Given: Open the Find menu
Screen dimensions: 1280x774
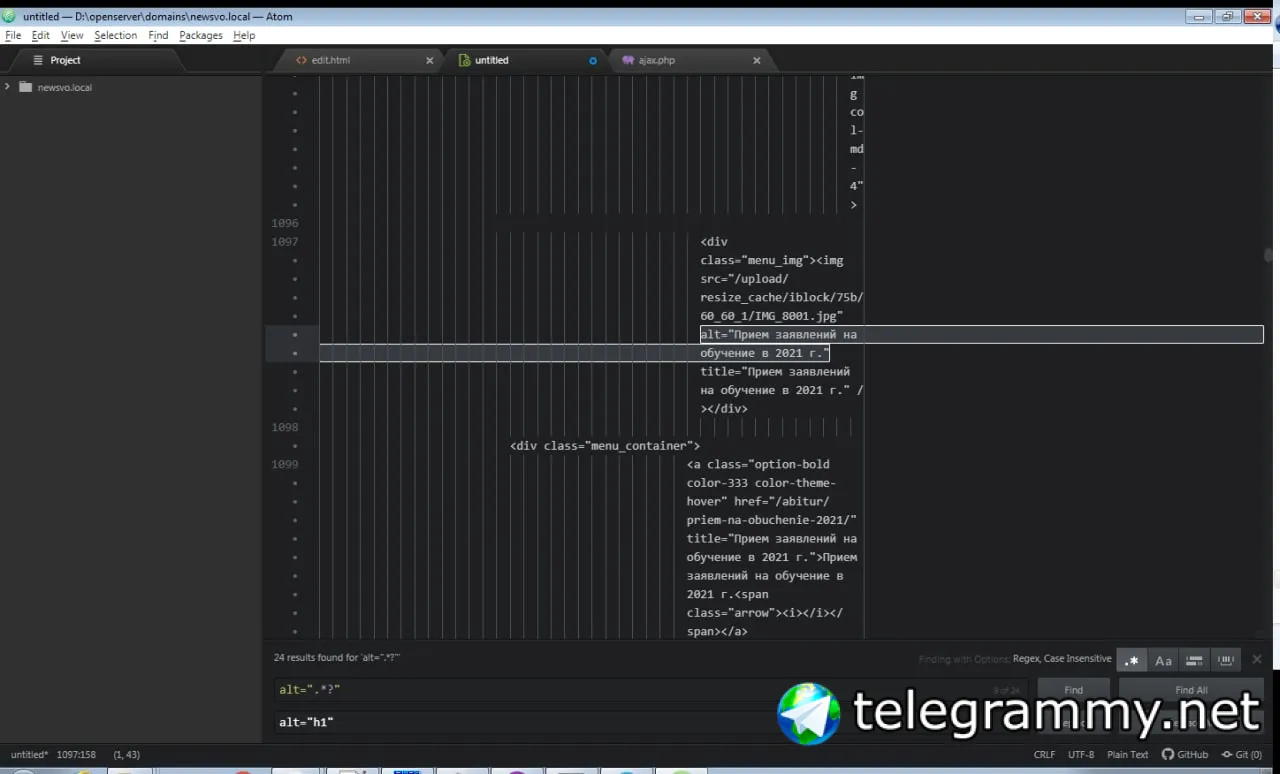Looking at the screenshot, I should pyautogui.click(x=158, y=35).
